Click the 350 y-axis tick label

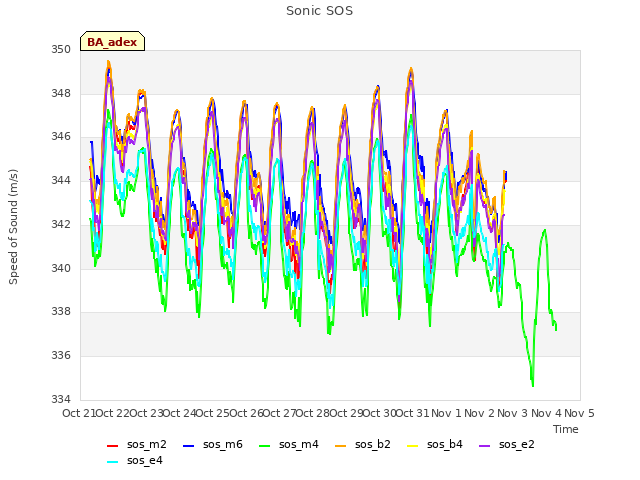(61, 49)
